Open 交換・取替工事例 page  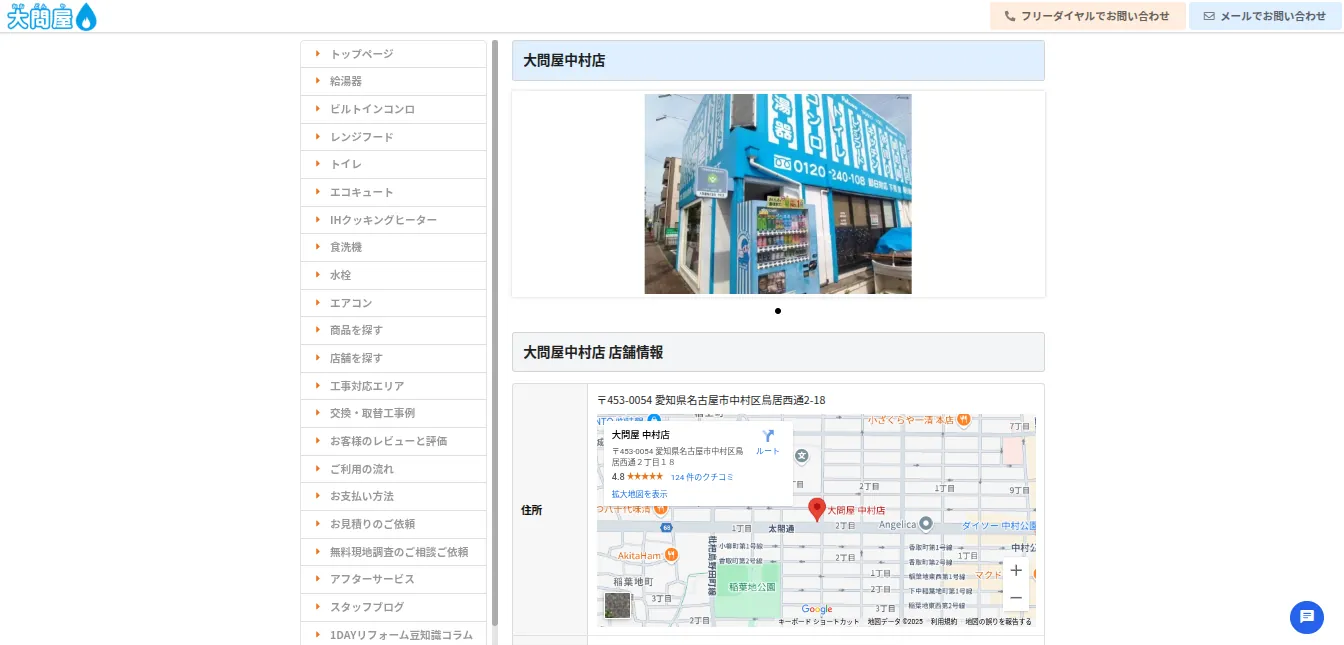click(393, 413)
